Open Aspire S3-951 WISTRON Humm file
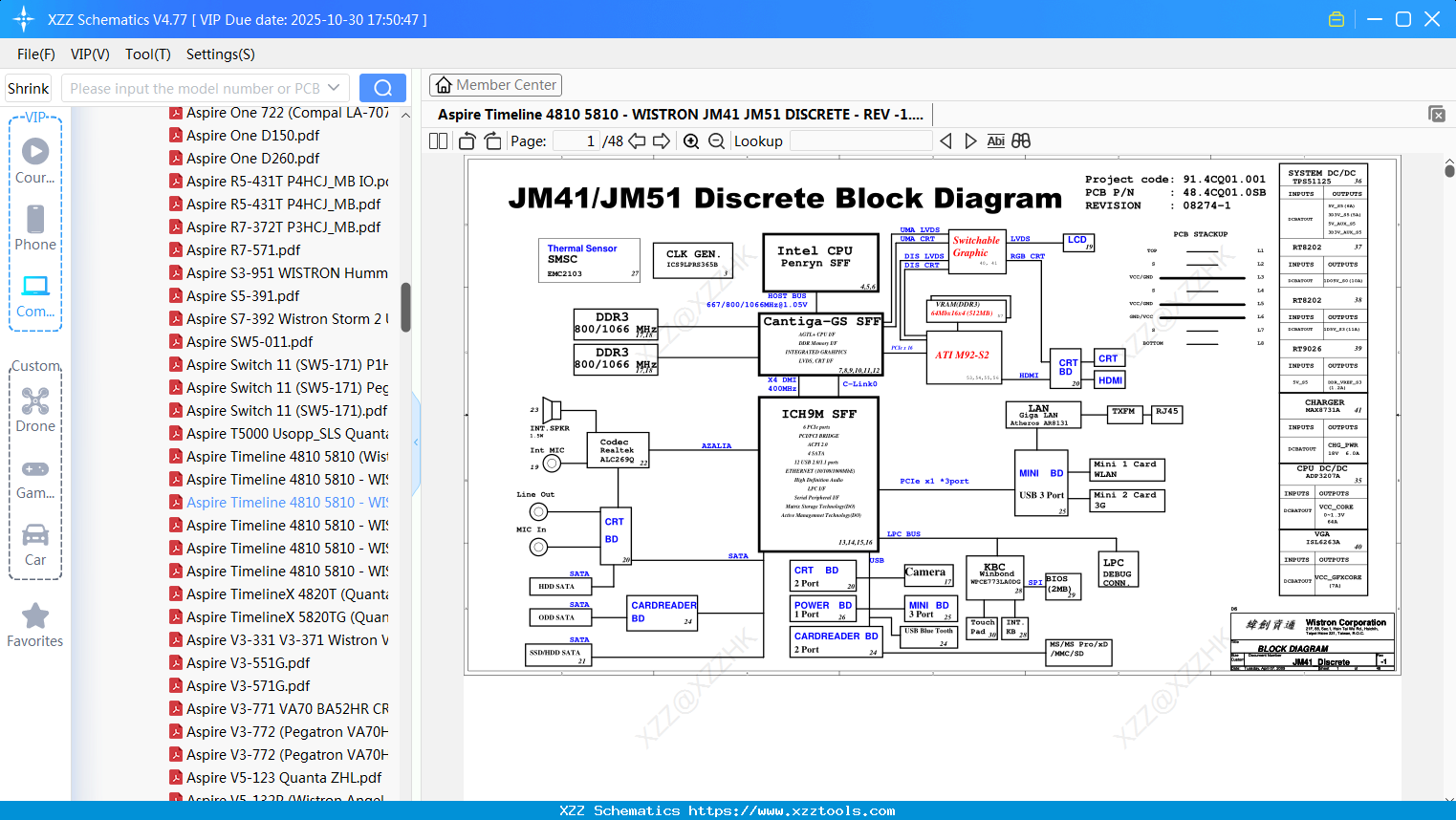 pos(288,273)
